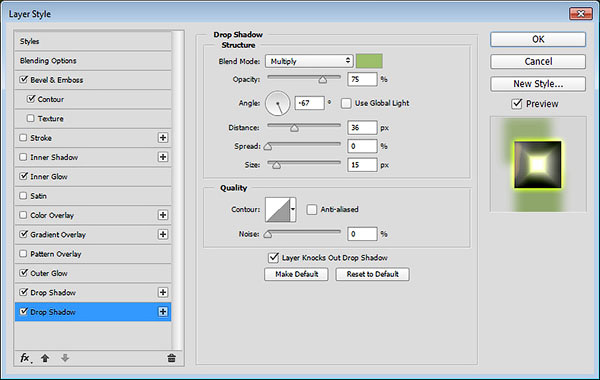Click the Opacity slider handle
Screen dimensions: 600x380
tap(323, 80)
